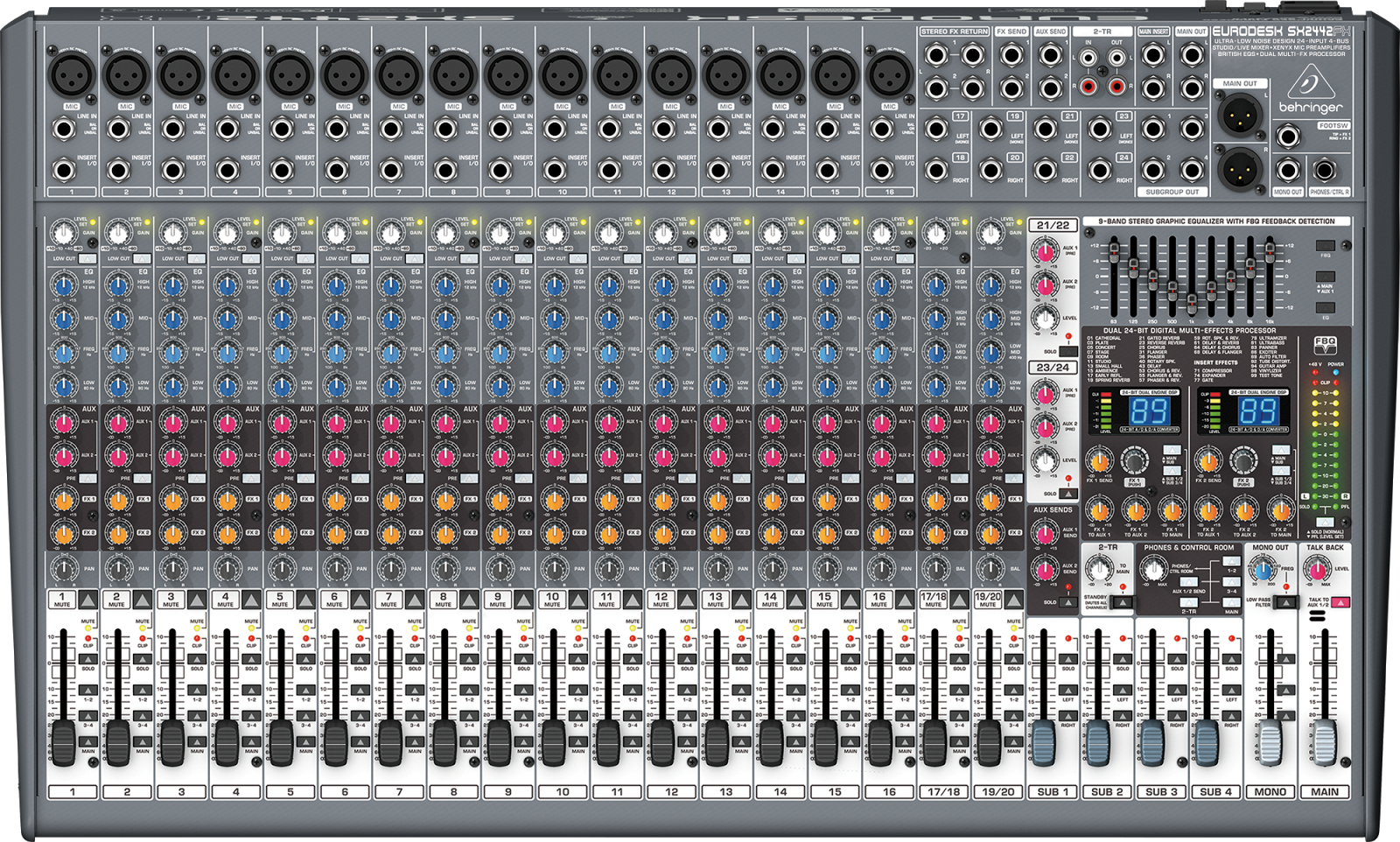
Task: Click the Main Out left XLR connector
Action: pos(1240,115)
